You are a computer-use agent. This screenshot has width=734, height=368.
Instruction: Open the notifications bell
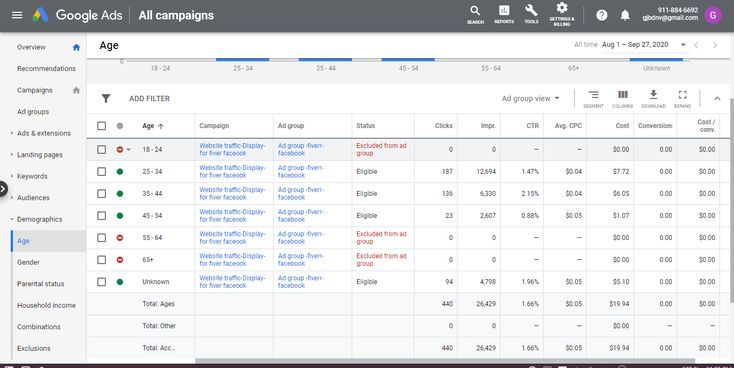tap(625, 15)
